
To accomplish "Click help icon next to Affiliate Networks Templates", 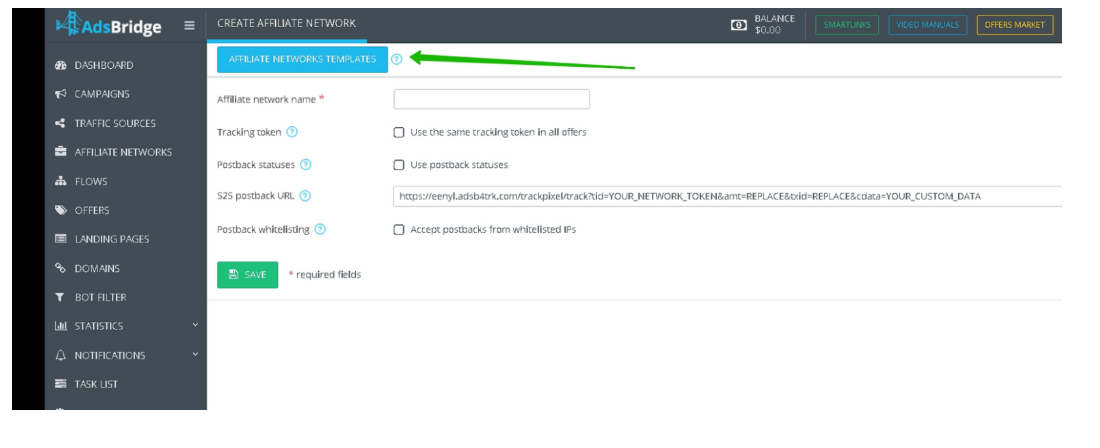I will 397,59.
